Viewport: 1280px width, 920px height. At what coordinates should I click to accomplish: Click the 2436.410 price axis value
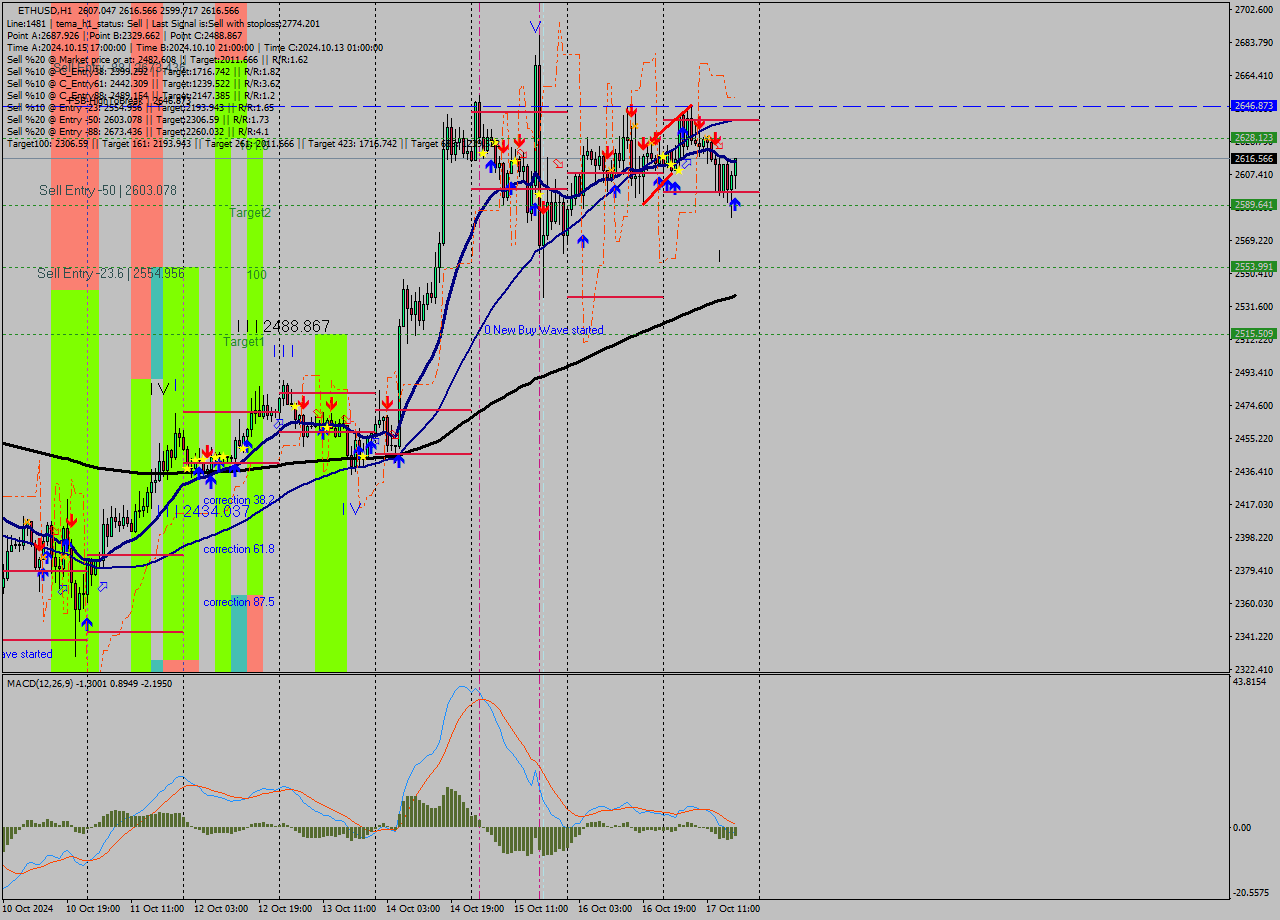click(x=1254, y=472)
